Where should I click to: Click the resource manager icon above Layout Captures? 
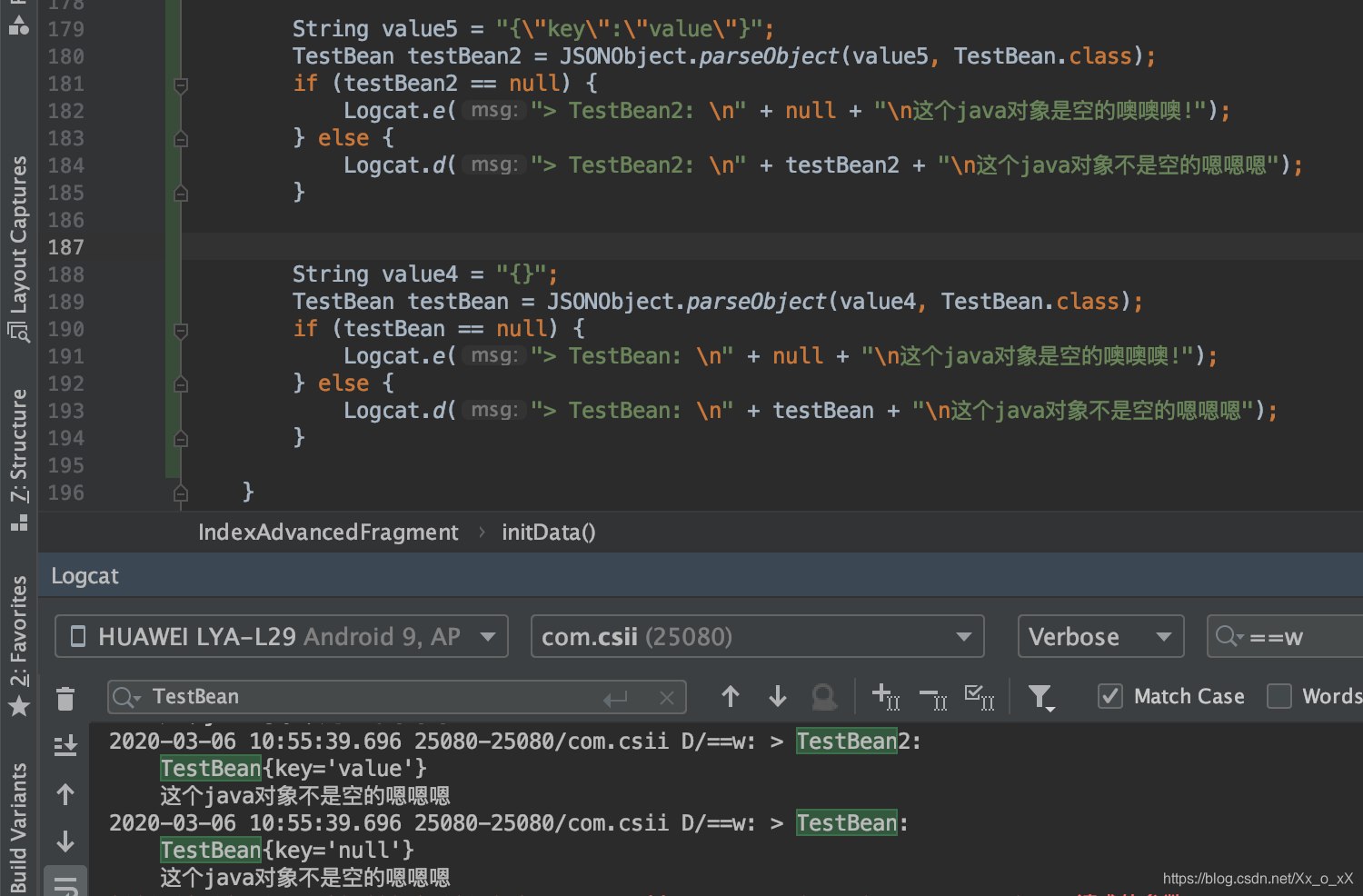click(x=18, y=25)
